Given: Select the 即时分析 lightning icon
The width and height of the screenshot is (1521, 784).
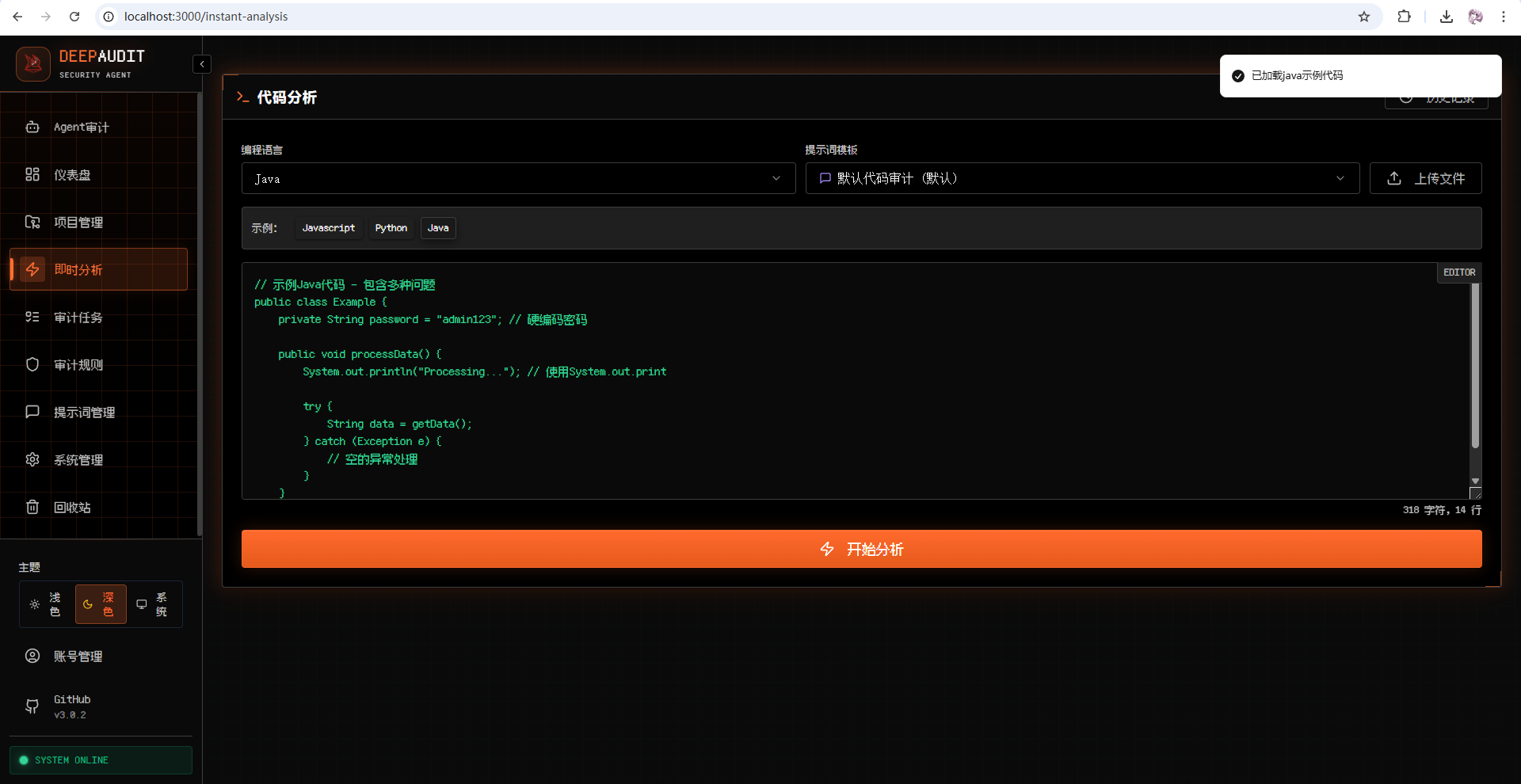Looking at the screenshot, I should click(x=32, y=269).
